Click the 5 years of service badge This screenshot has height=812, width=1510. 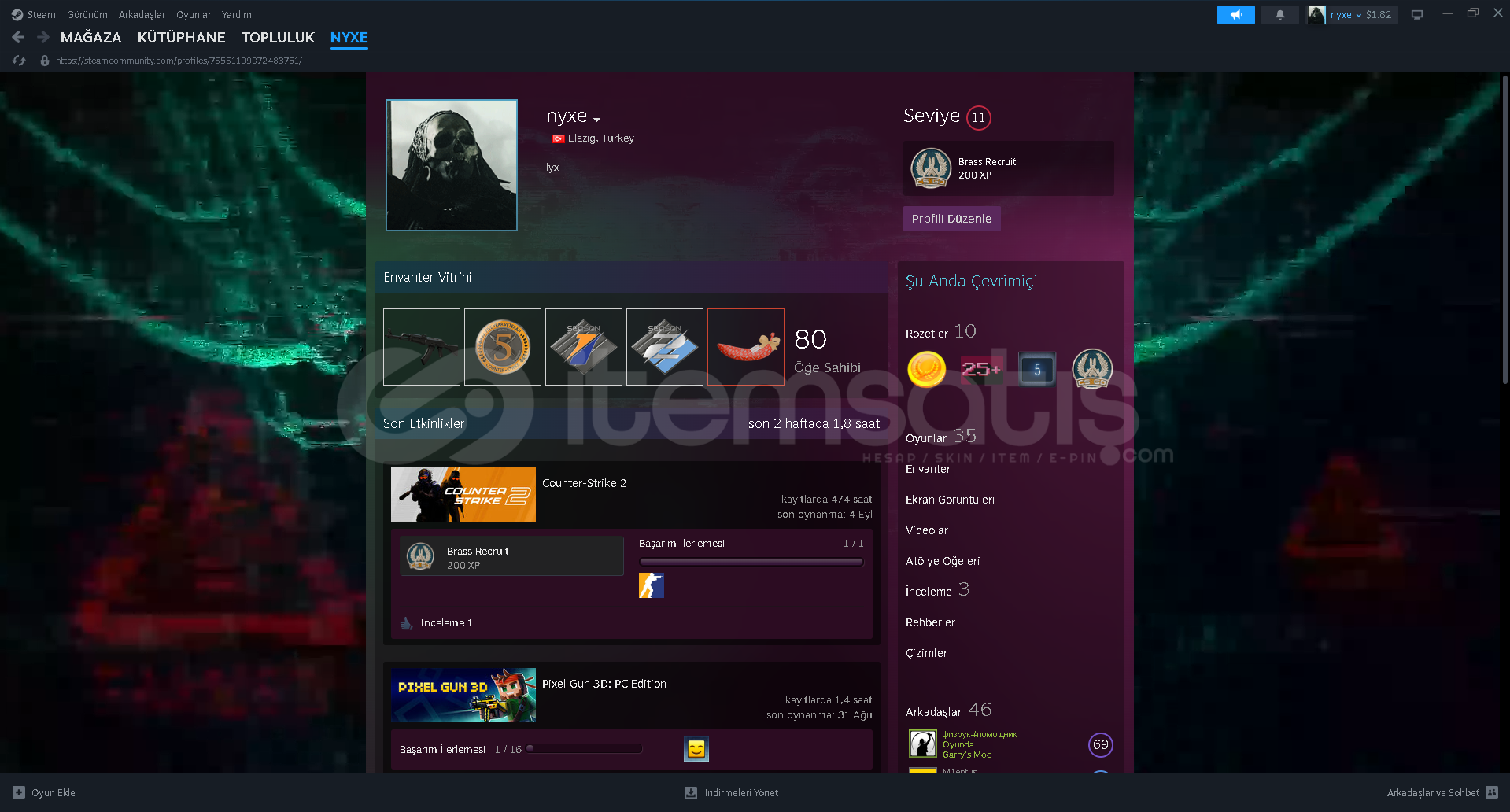1037,369
